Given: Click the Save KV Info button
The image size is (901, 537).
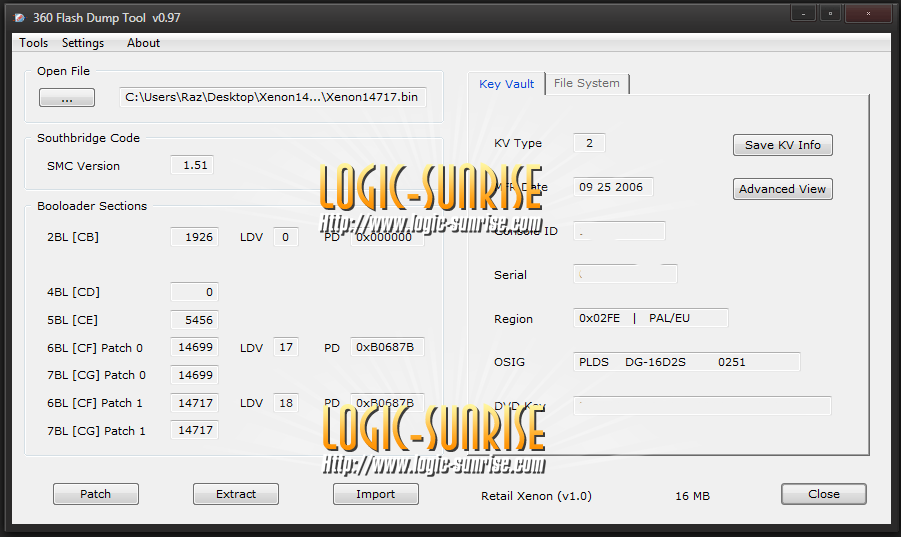Looking at the screenshot, I should tap(782, 145).
